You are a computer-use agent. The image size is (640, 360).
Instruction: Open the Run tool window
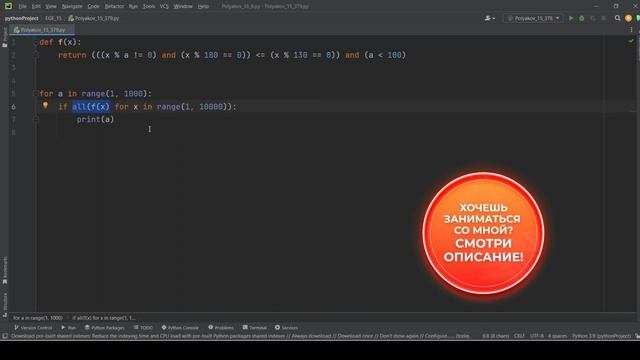[x=69, y=328]
